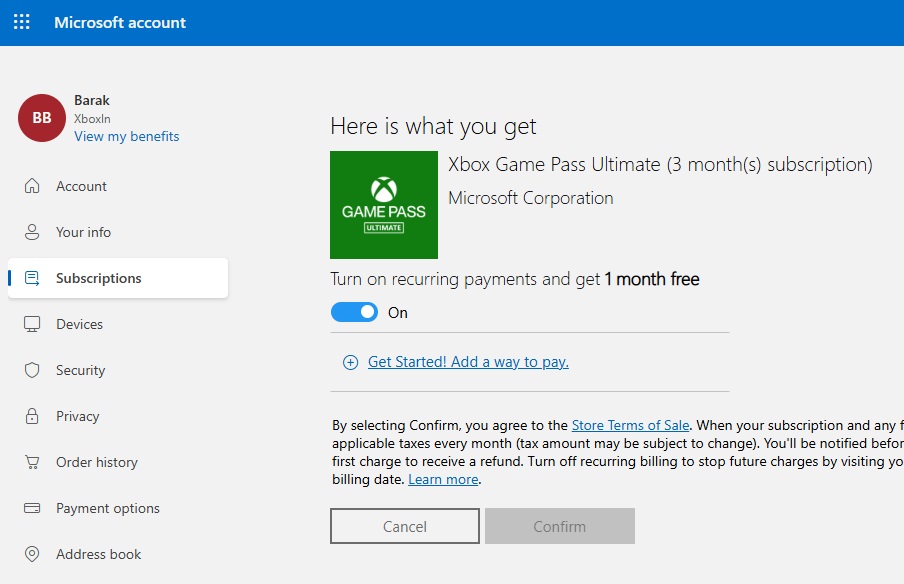Screen dimensions: 904x584
Task: Select Payment options in the sidebar
Action: pyautogui.click(x=108, y=508)
